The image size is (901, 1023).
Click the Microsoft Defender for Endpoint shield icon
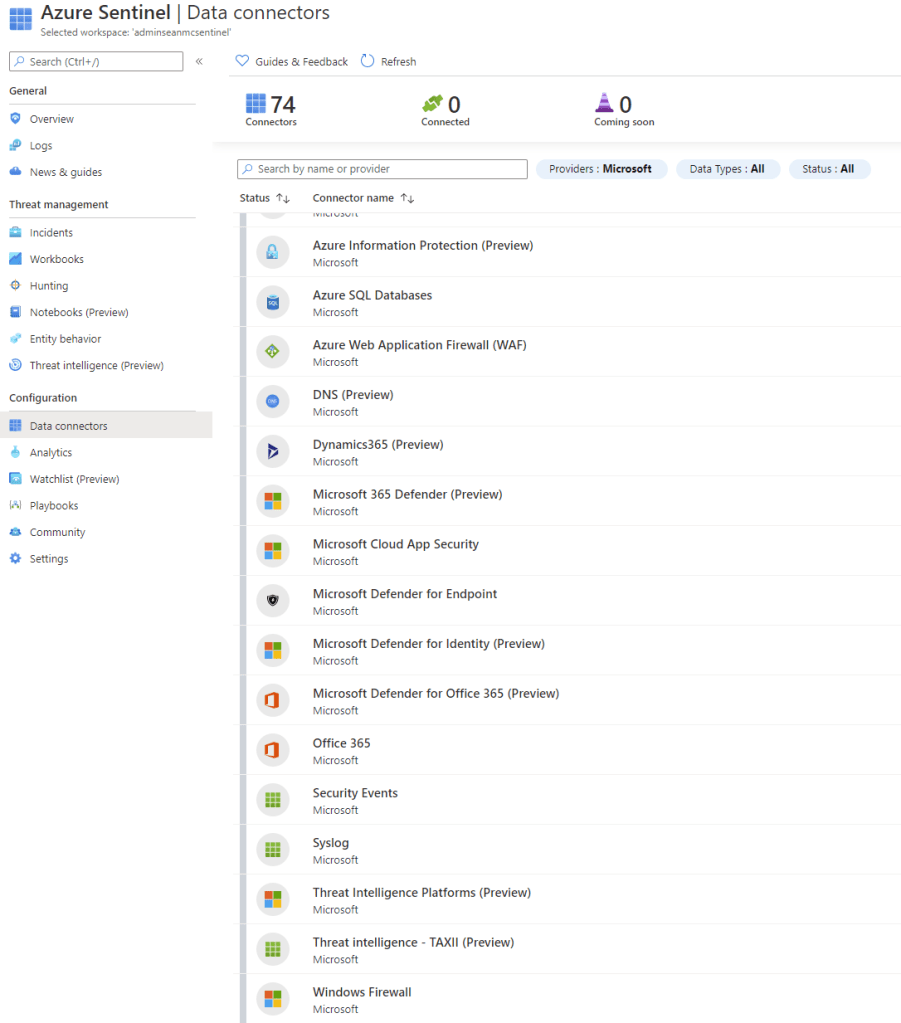[272, 601]
